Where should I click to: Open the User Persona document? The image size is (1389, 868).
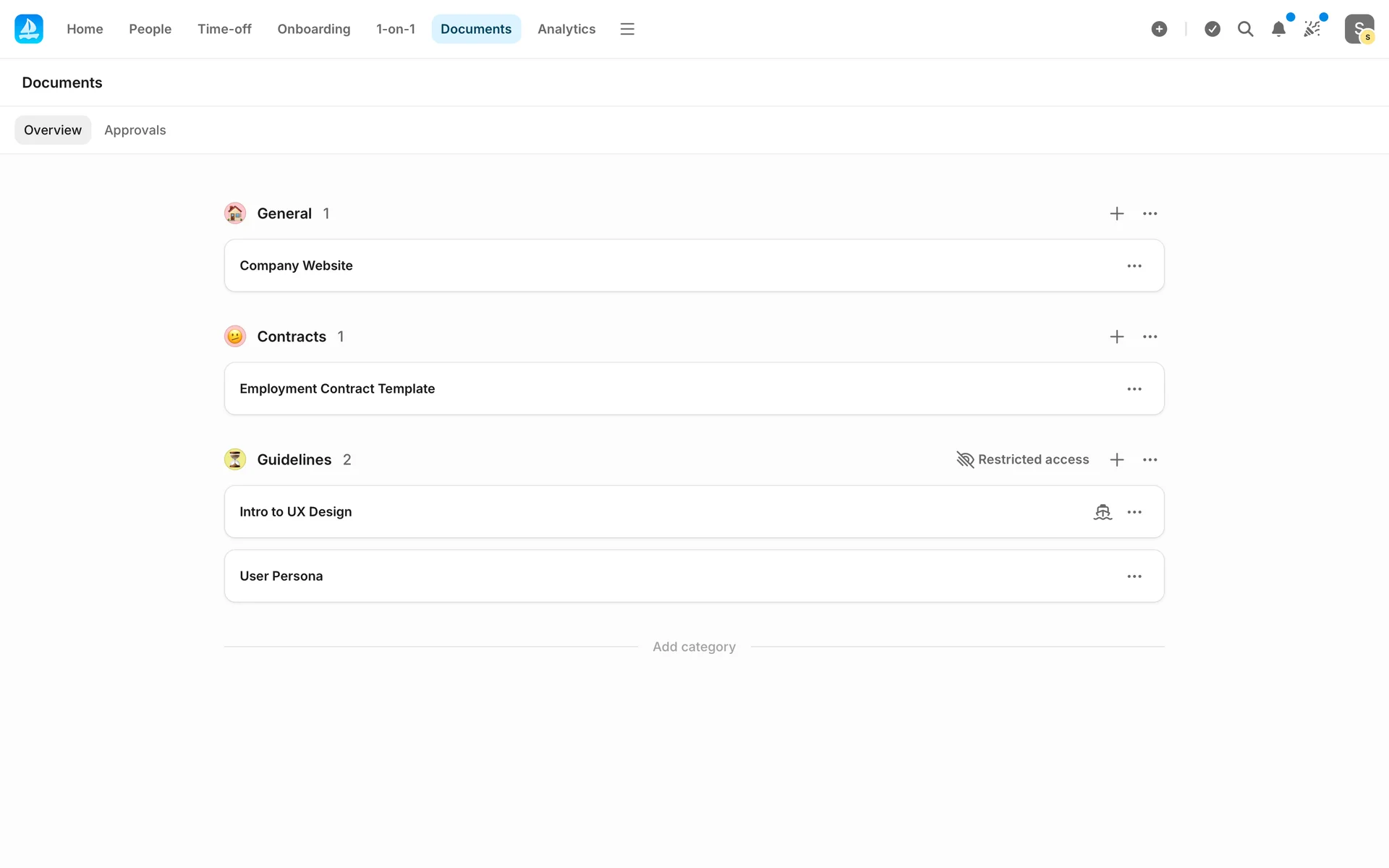coord(281,576)
